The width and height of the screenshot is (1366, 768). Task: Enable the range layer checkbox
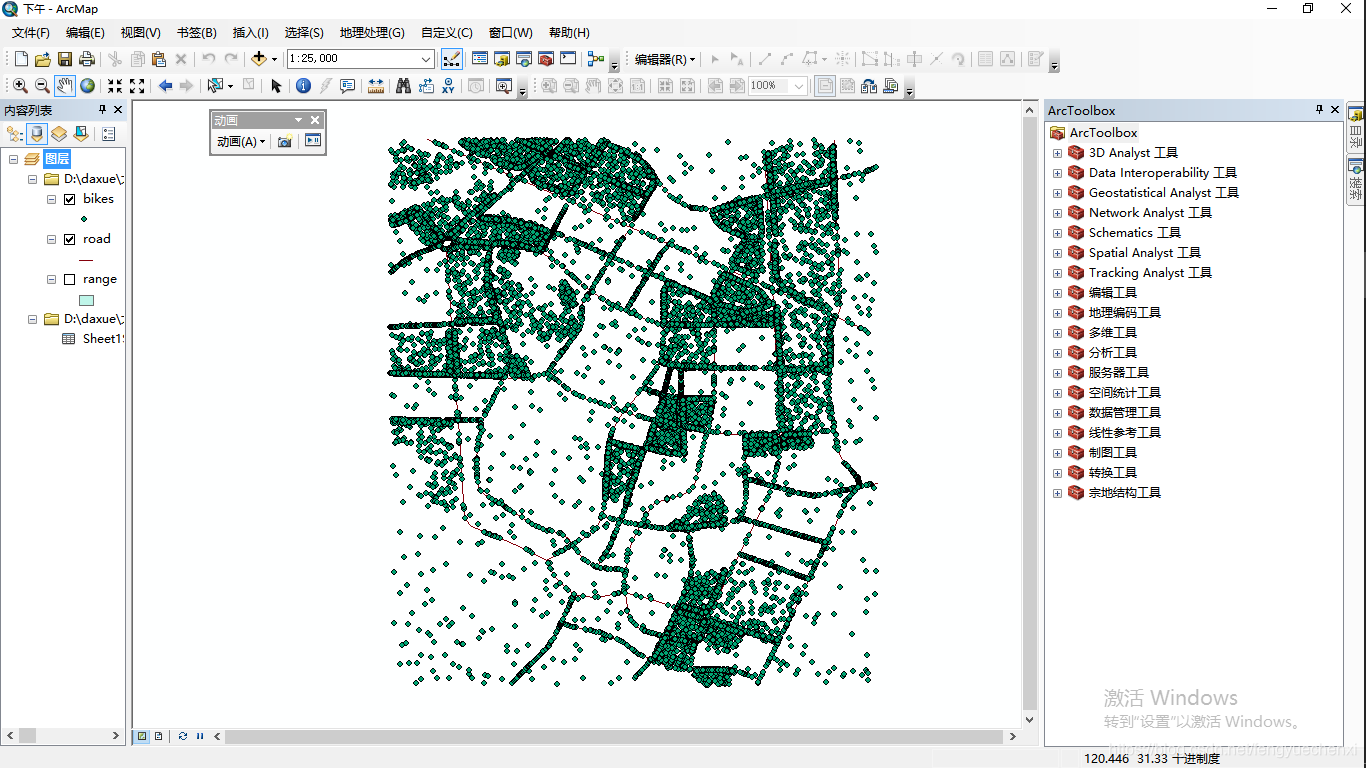tap(69, 279)
